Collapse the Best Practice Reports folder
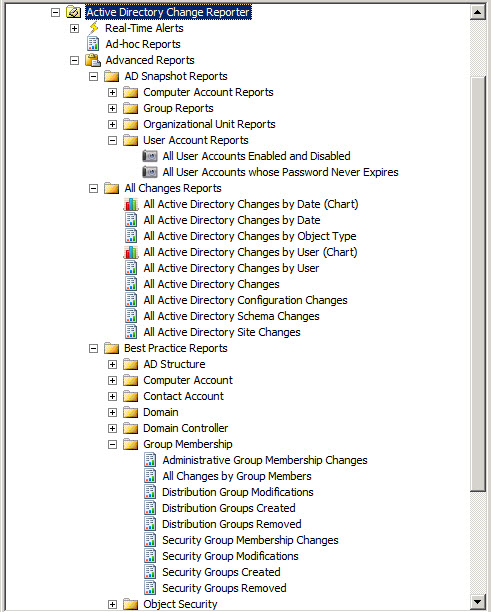Screen dimensions: 491x612 [x=93, y=349]
